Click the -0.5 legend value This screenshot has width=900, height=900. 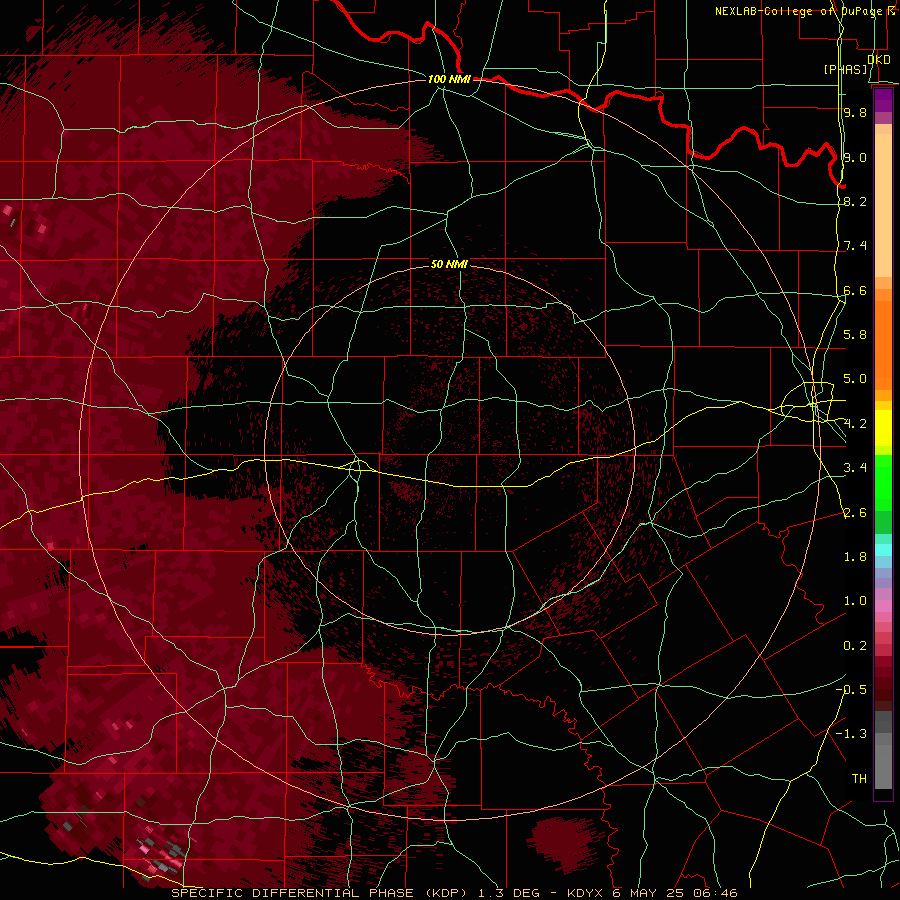(851, 690)
